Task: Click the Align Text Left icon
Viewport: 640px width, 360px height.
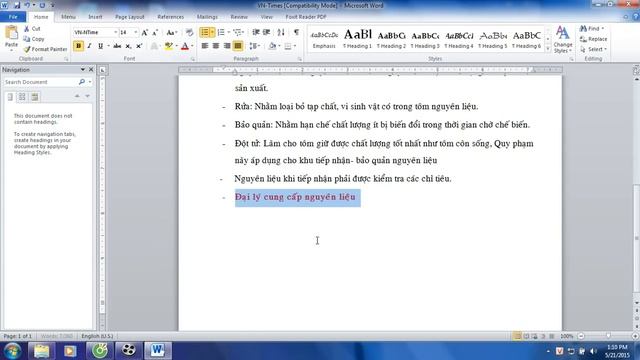Action: click(x=204, y=46)
